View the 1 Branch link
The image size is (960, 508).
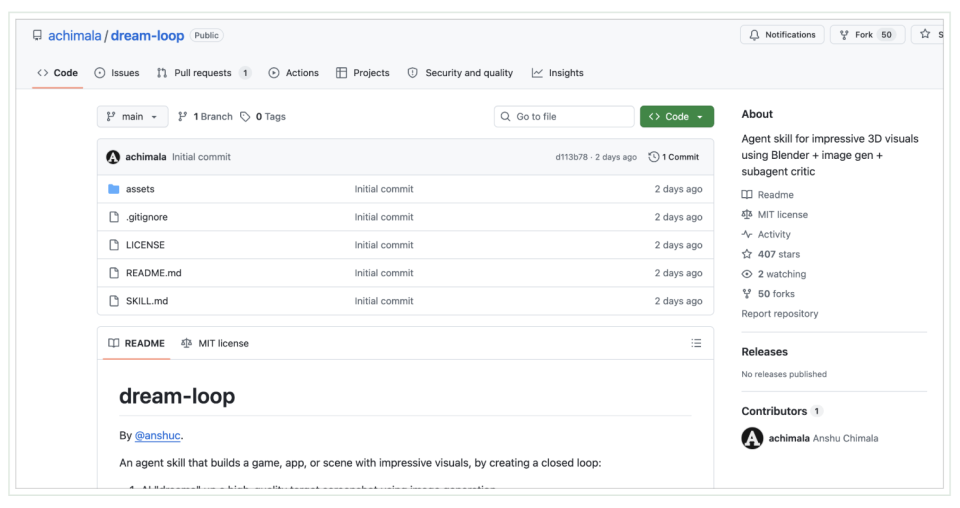pos(205,116)
